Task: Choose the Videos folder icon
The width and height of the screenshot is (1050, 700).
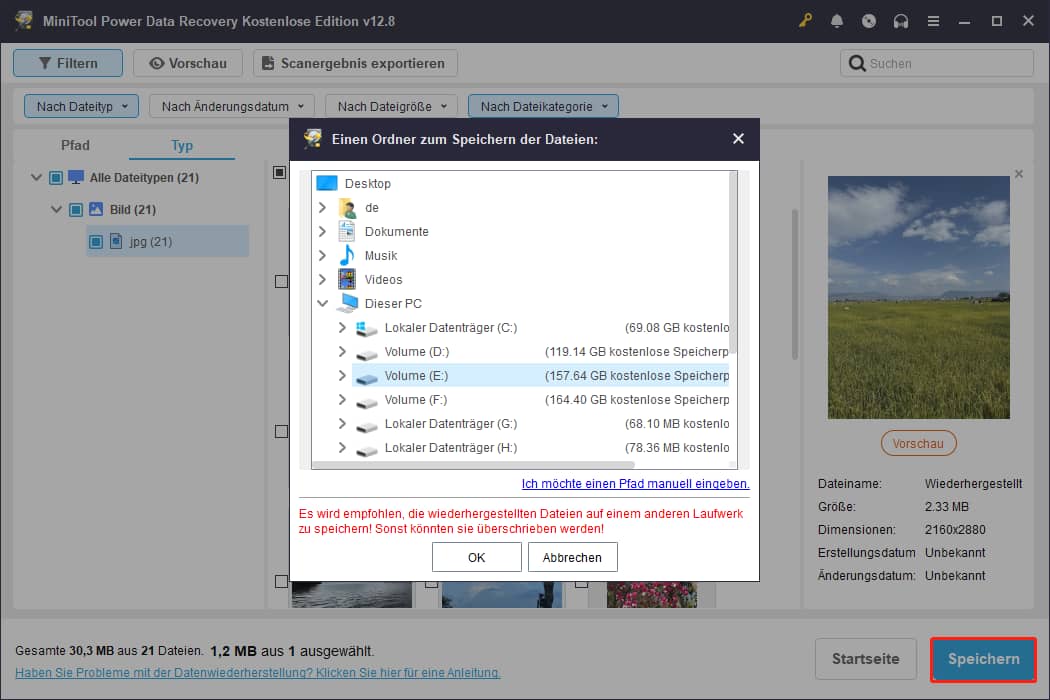Action: (347, 280)
